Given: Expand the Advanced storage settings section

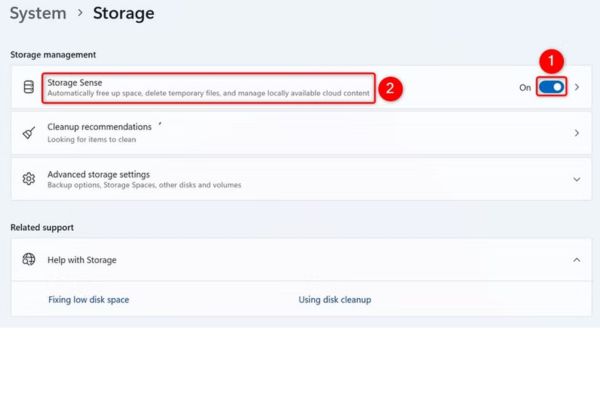Looking at the screenshot, I should 577,179.
